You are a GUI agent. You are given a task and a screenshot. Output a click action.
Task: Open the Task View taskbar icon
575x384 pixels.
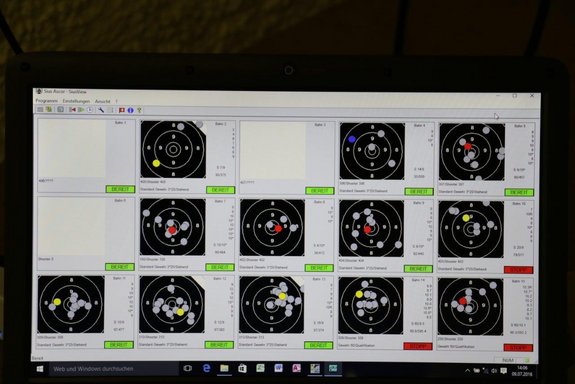click(x=187, y=368)
